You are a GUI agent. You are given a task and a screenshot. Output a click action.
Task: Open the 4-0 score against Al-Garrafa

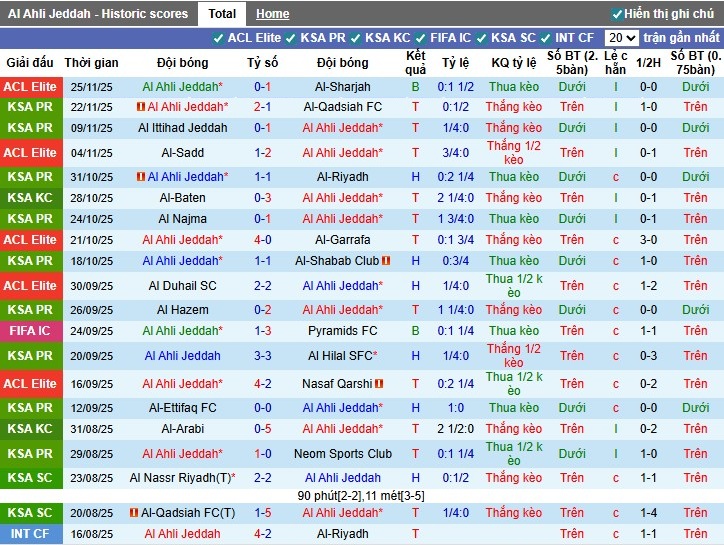tap(262, 240)
